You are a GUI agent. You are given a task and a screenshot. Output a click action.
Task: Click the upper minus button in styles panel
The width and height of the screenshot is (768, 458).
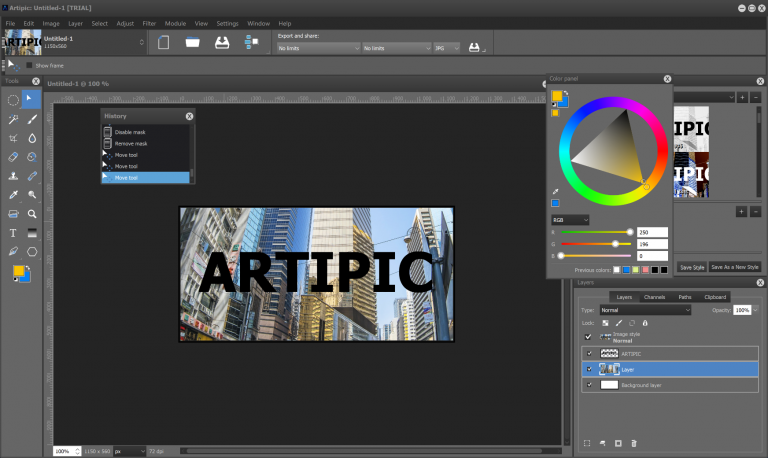[x=756, y=97]
